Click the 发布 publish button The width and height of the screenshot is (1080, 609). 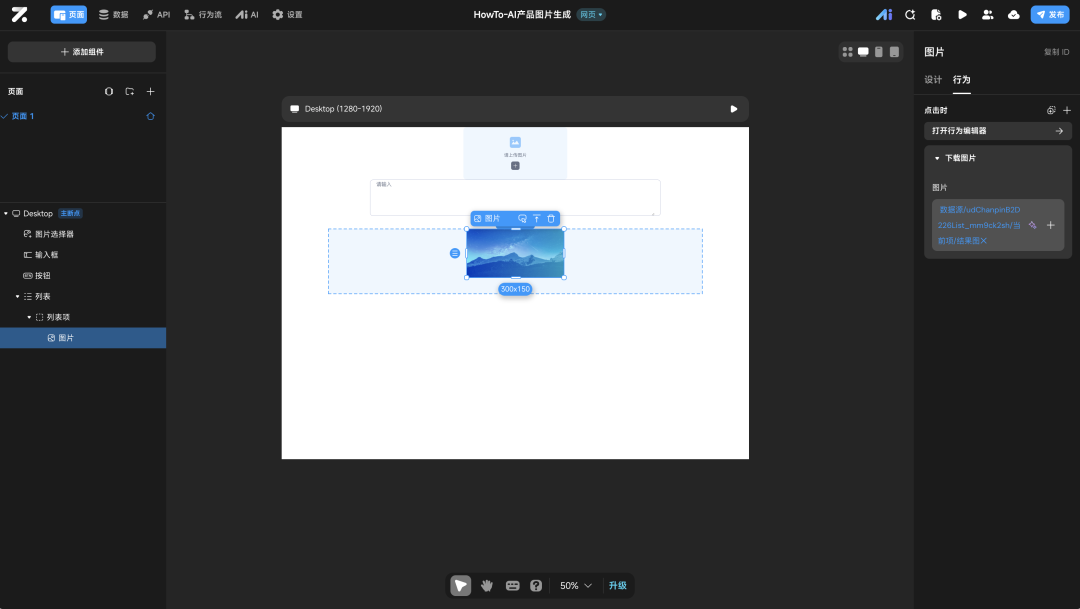(x=1050, y=14)
